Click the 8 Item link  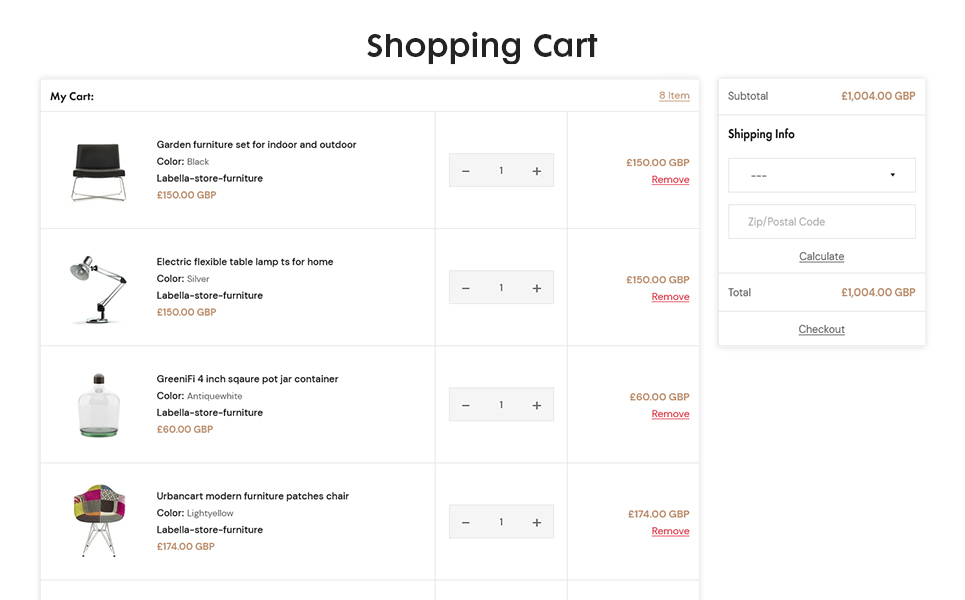pyautogui.click(x=674, y=96)
